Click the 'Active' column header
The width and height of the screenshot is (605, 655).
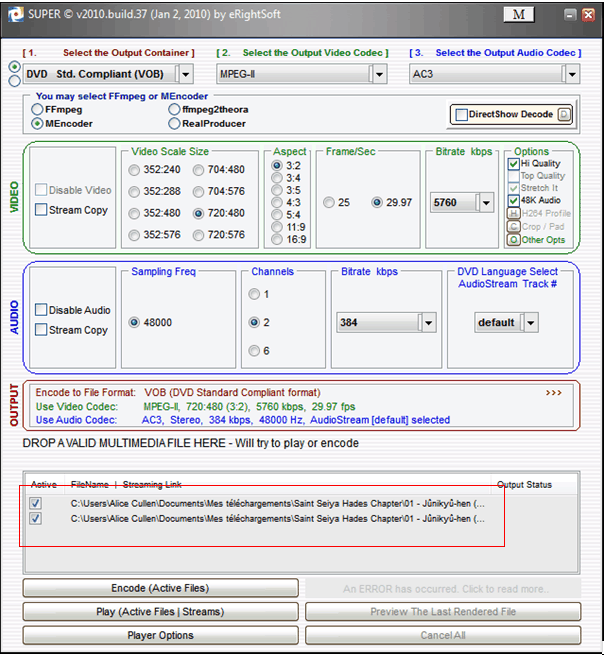44,485
